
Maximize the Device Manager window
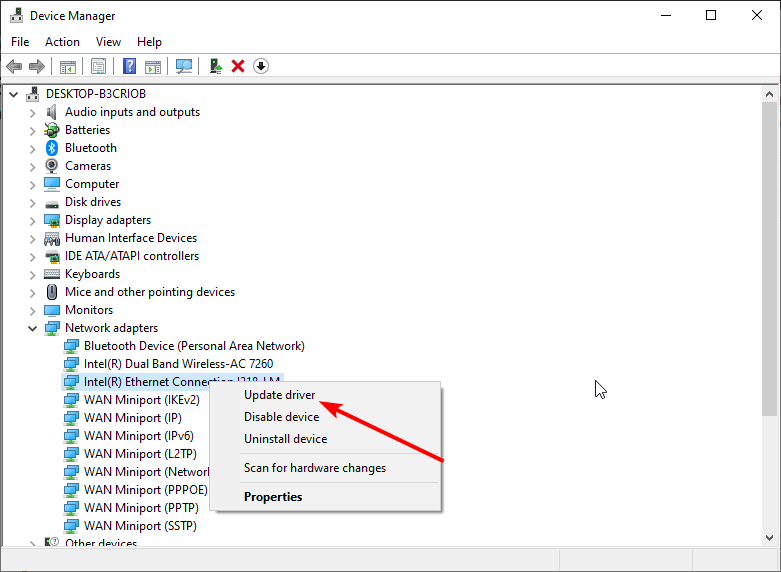pyautogui.click(x=711, y=15)
